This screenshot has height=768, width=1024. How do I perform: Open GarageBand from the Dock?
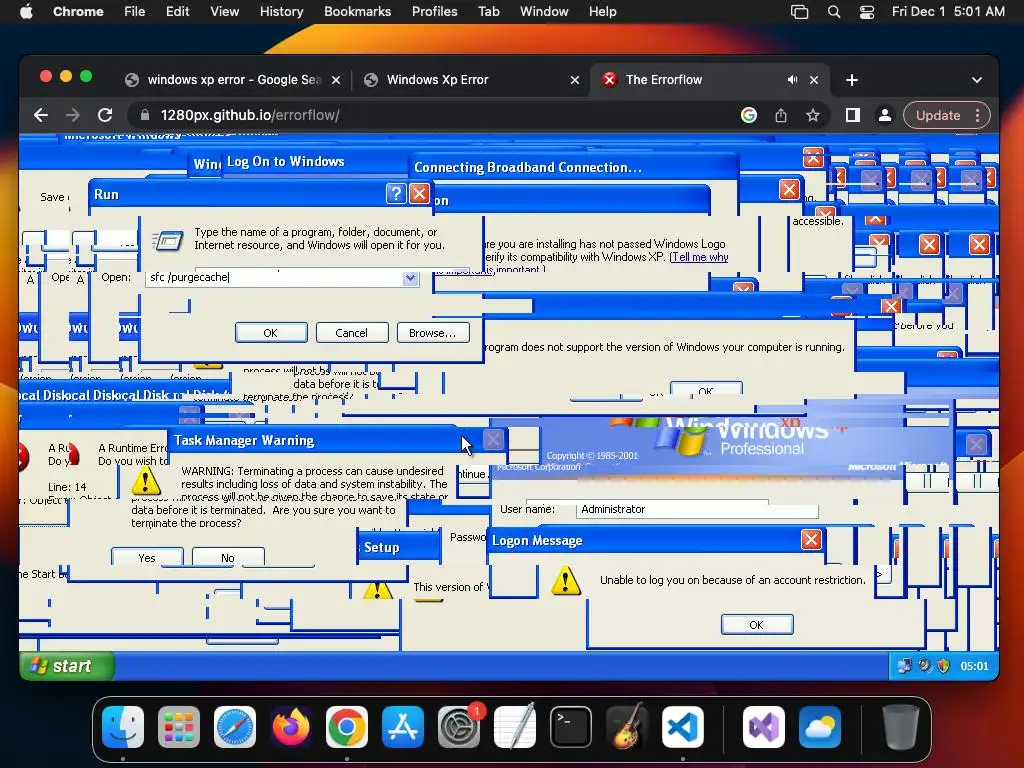coord(627,727)
